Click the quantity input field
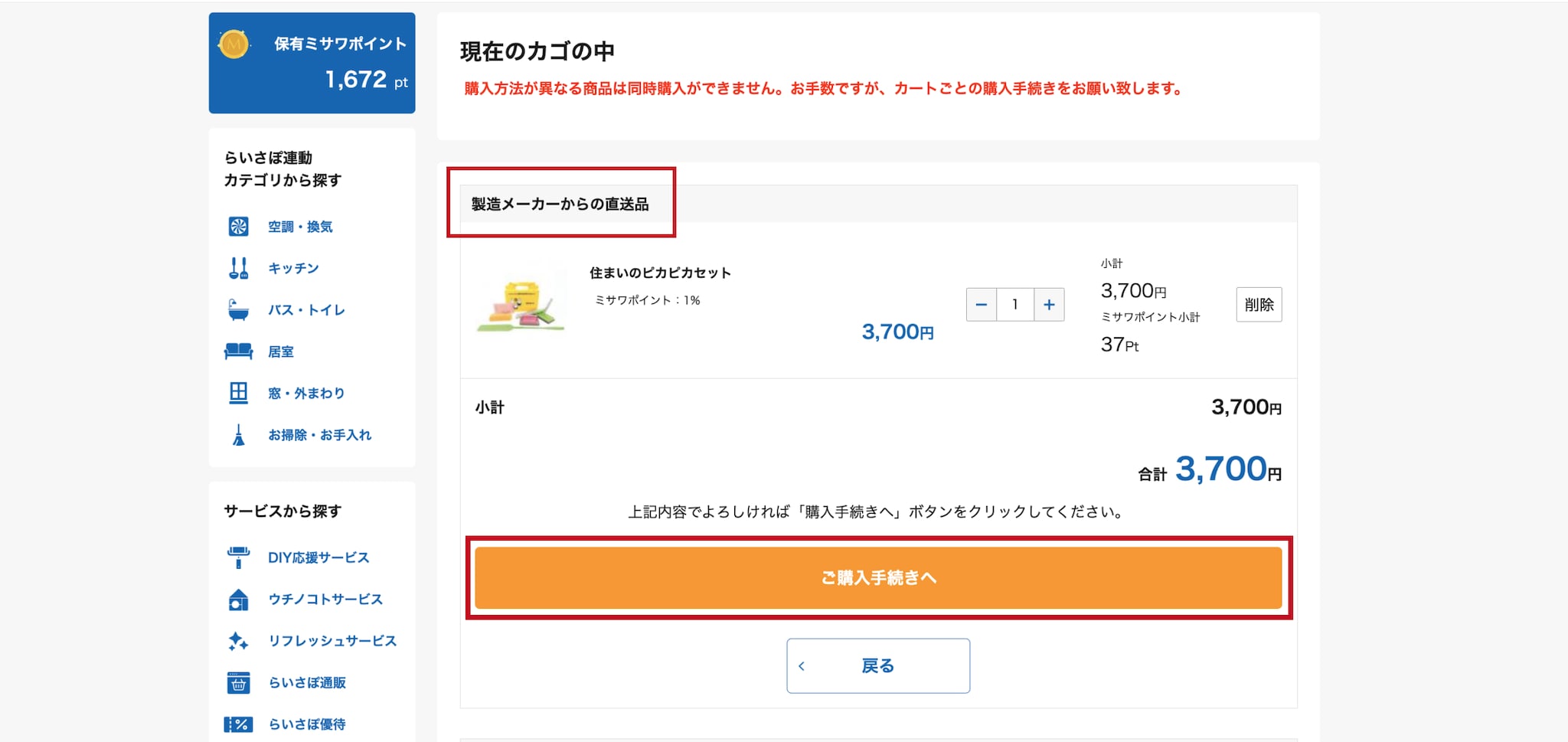This screenshot has height=742, width=1568. click(x=1015, y=305)
